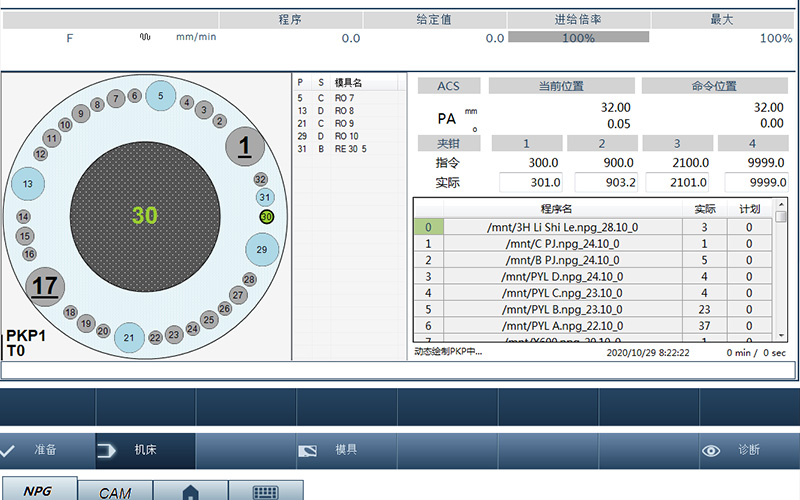
Task: Click the checkmark icon beside 准备
Action: (x=8, y=451)
